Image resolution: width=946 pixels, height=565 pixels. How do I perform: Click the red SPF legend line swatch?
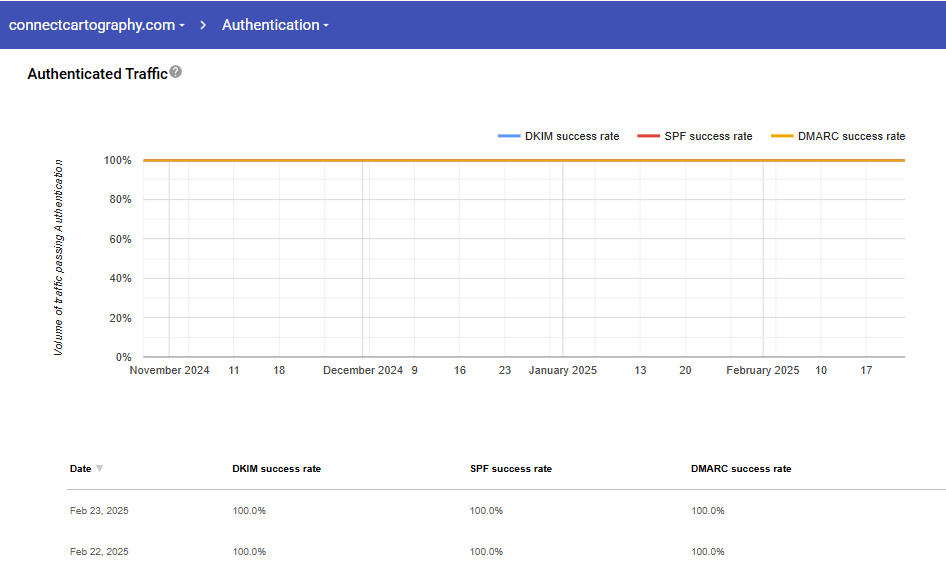pyautogui.click(x=648, y=136)
